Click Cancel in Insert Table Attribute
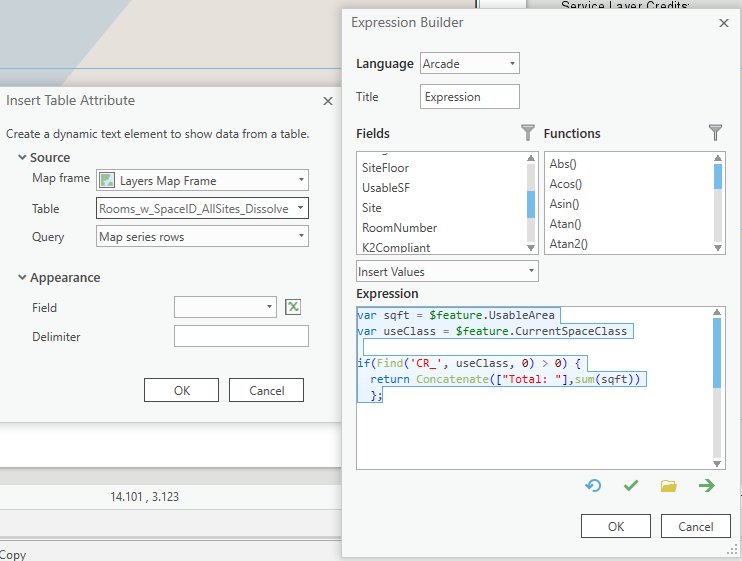Viewport: 742px width, 561px height. (x=266, y=390)
